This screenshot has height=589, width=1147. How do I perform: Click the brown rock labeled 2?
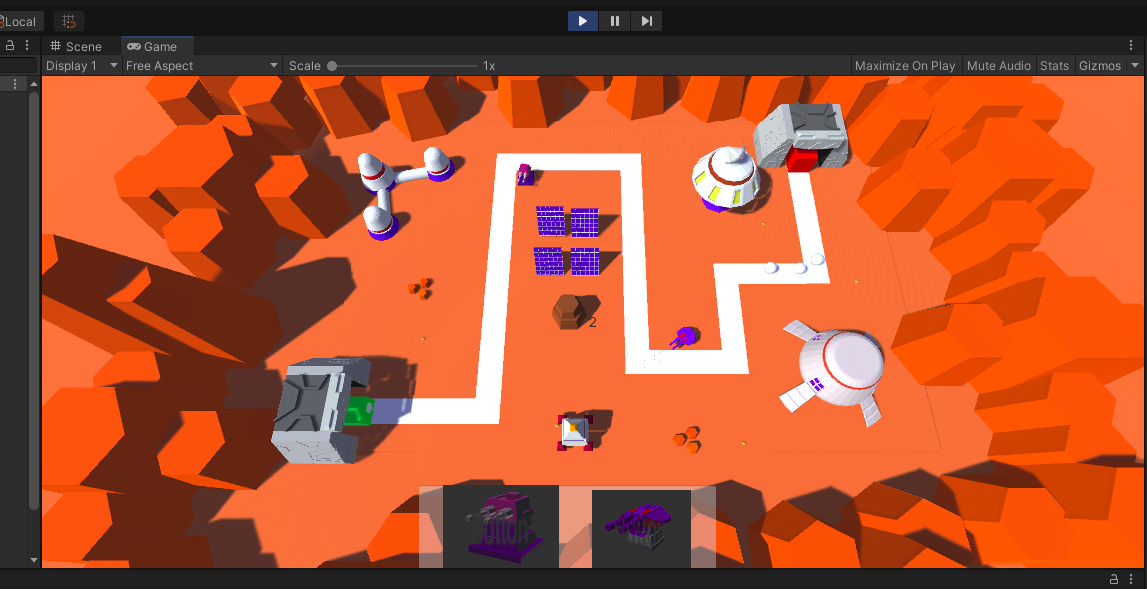(x=568, y=312)
